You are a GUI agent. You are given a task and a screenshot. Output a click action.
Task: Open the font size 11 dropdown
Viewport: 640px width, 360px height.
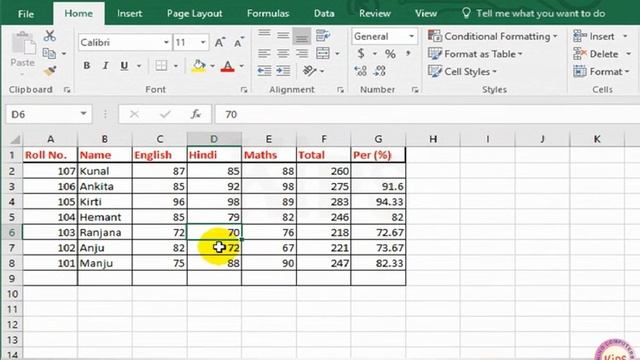pos(203,42)
